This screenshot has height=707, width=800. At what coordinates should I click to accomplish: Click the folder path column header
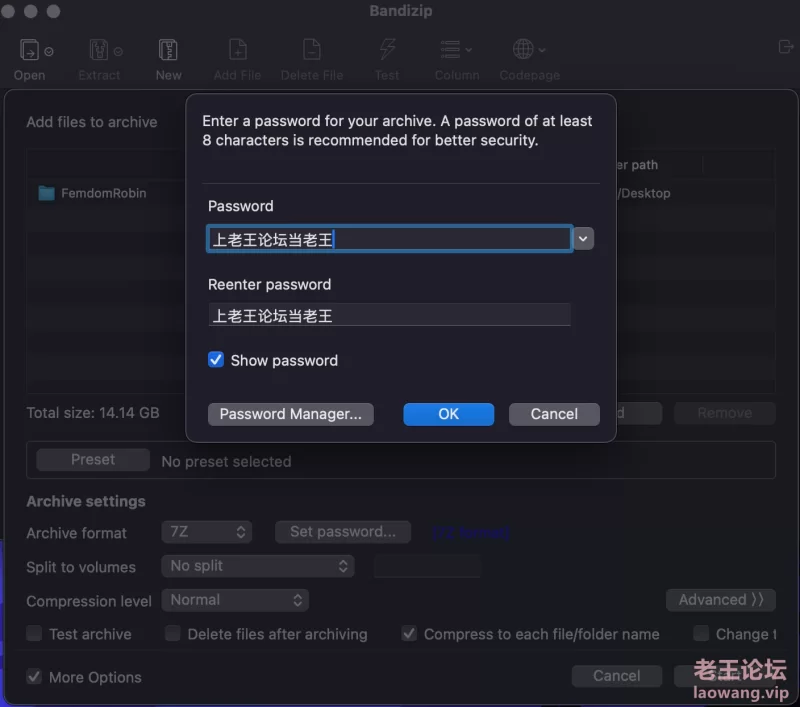pyautogui.click(x=638, y=165)
